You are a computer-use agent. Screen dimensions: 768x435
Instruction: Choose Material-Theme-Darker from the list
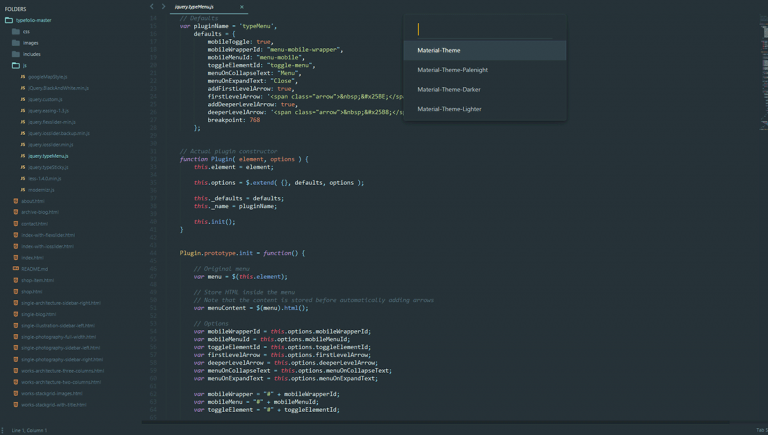pyautogui.click(x=449, y=89)
